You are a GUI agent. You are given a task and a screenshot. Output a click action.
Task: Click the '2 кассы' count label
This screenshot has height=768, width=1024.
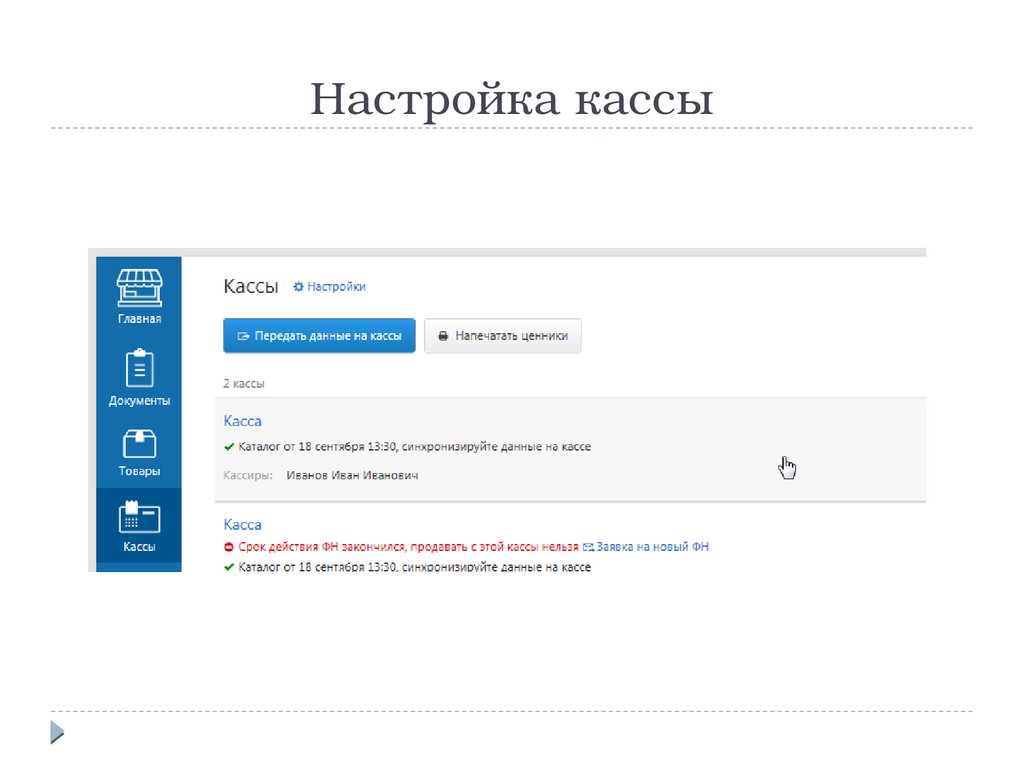(244, 383)
